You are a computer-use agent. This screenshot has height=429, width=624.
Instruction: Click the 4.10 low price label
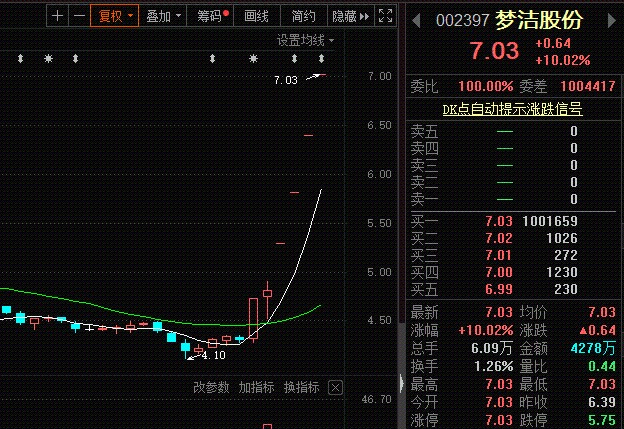[214, 355]
